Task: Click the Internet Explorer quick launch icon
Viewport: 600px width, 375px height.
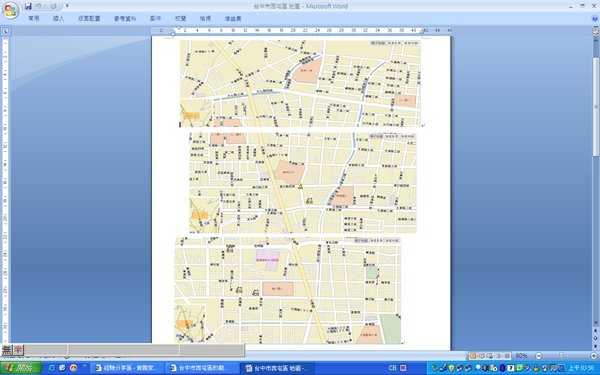Action: [52, 368]
